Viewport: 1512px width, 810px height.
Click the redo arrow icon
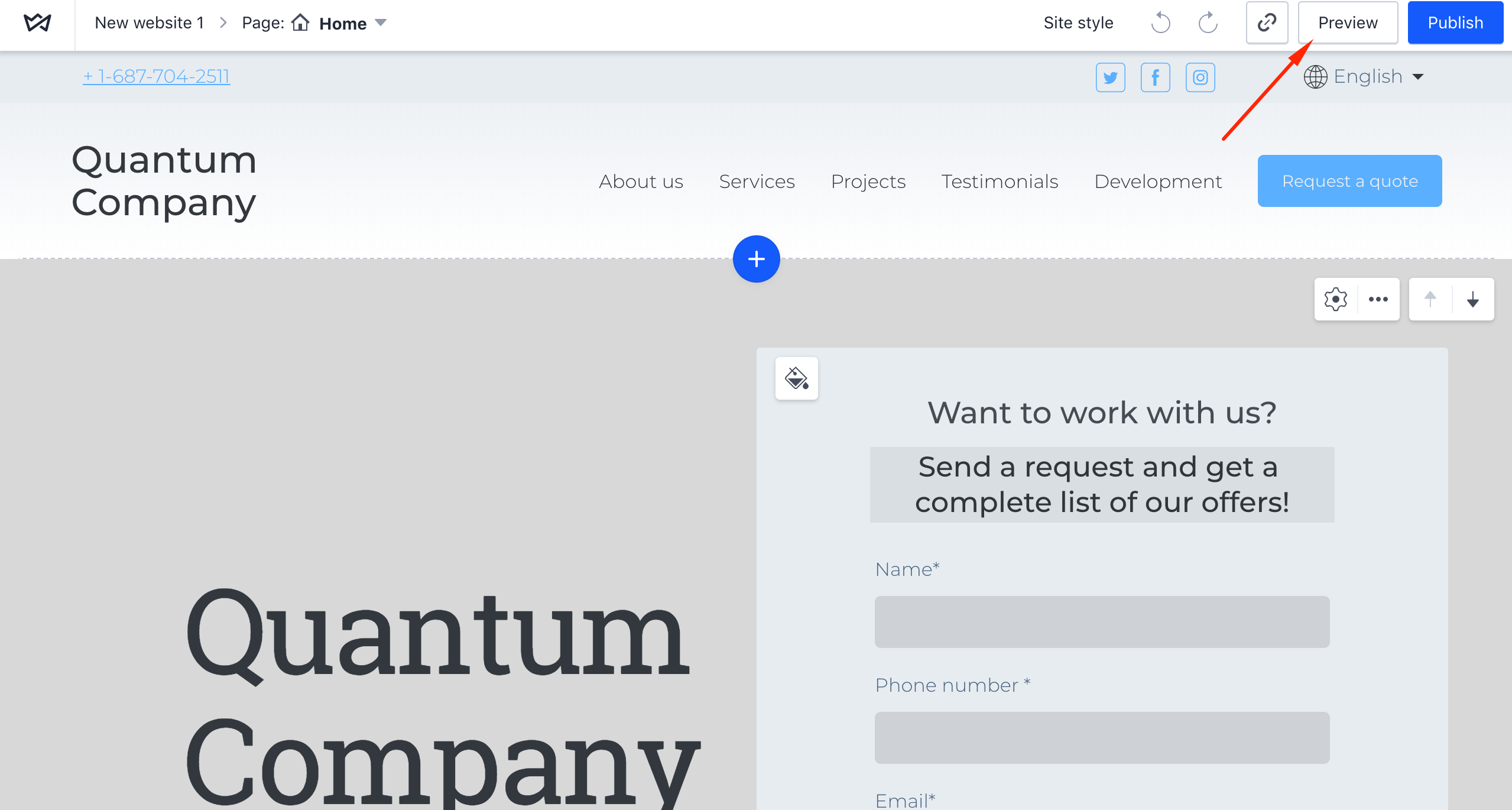(x=1208, y=23)
